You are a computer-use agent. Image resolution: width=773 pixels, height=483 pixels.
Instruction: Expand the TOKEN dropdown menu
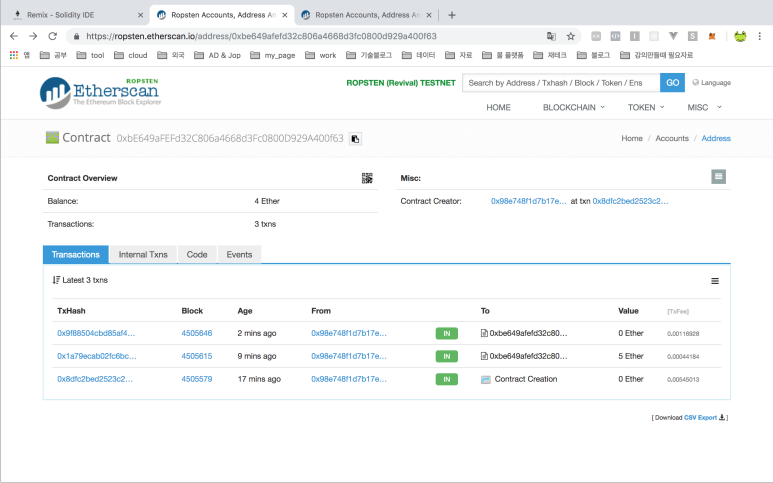646,107
